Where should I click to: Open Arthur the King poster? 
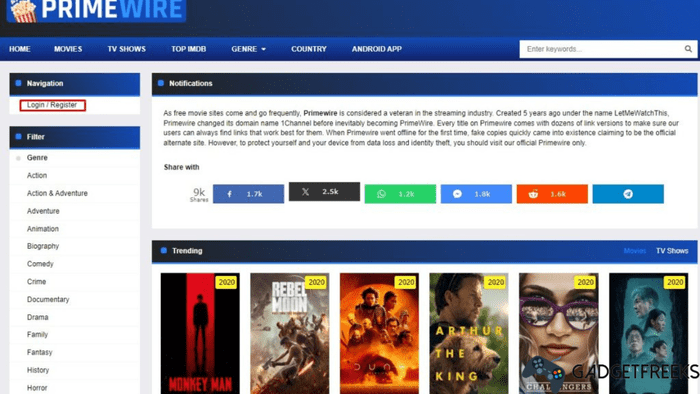[x=469, y=333]
